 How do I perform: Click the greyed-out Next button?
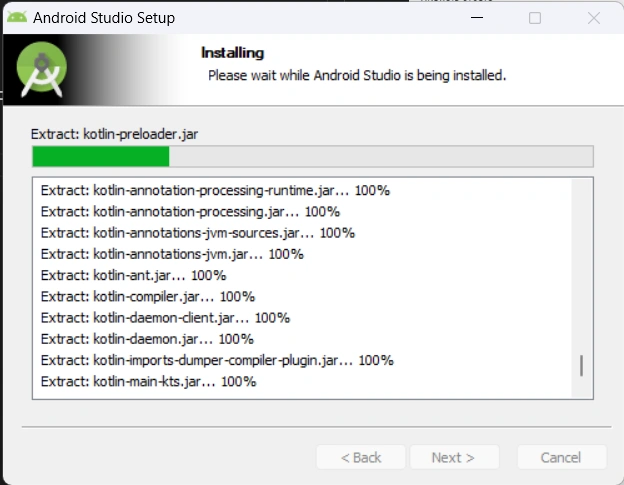[x=453, y=457]
